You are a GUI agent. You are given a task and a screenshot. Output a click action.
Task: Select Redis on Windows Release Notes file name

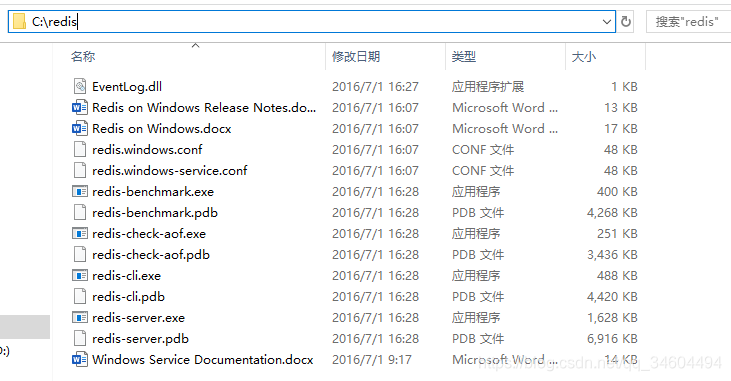(x=204, y=108)
